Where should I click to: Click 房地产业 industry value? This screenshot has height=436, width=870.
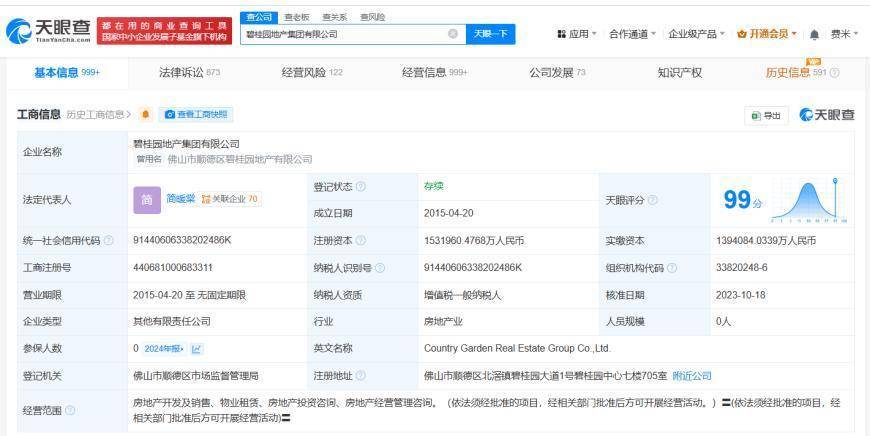coord(443,321)
